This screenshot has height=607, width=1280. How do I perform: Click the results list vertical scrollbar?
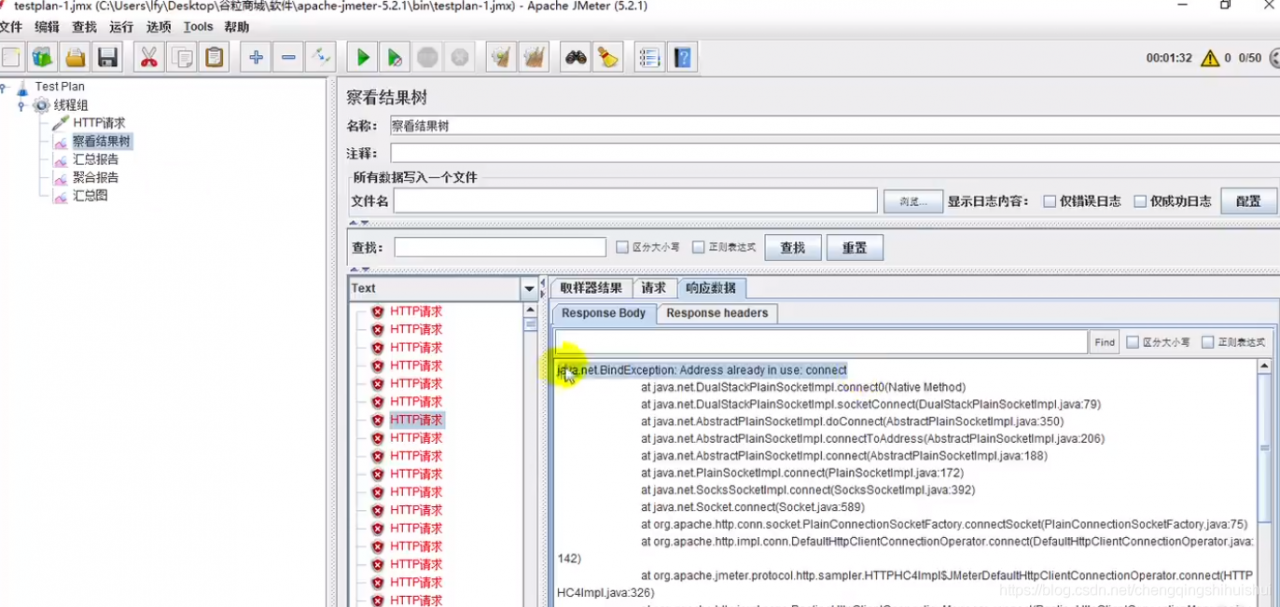[530, 455]
